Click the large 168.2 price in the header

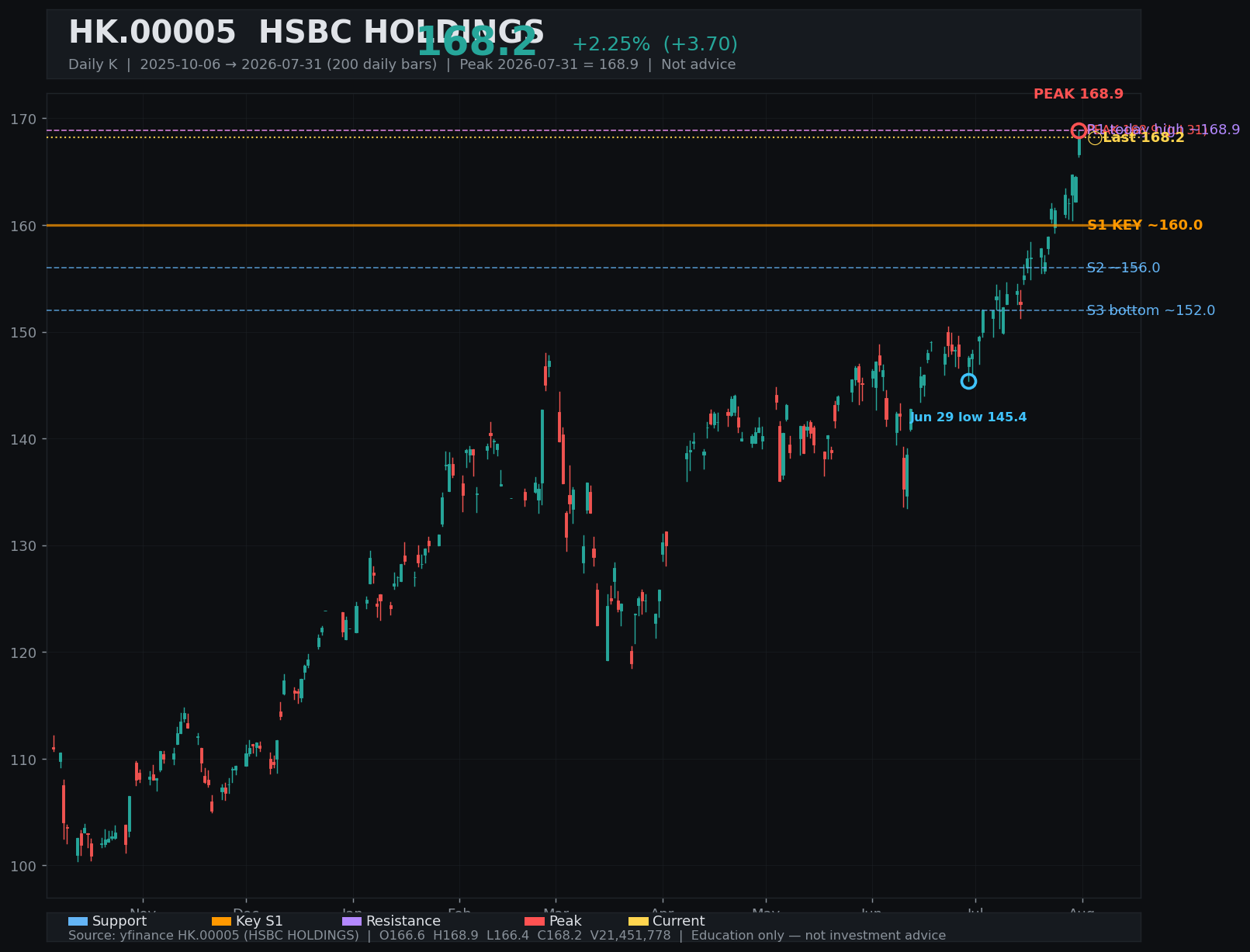477,42
